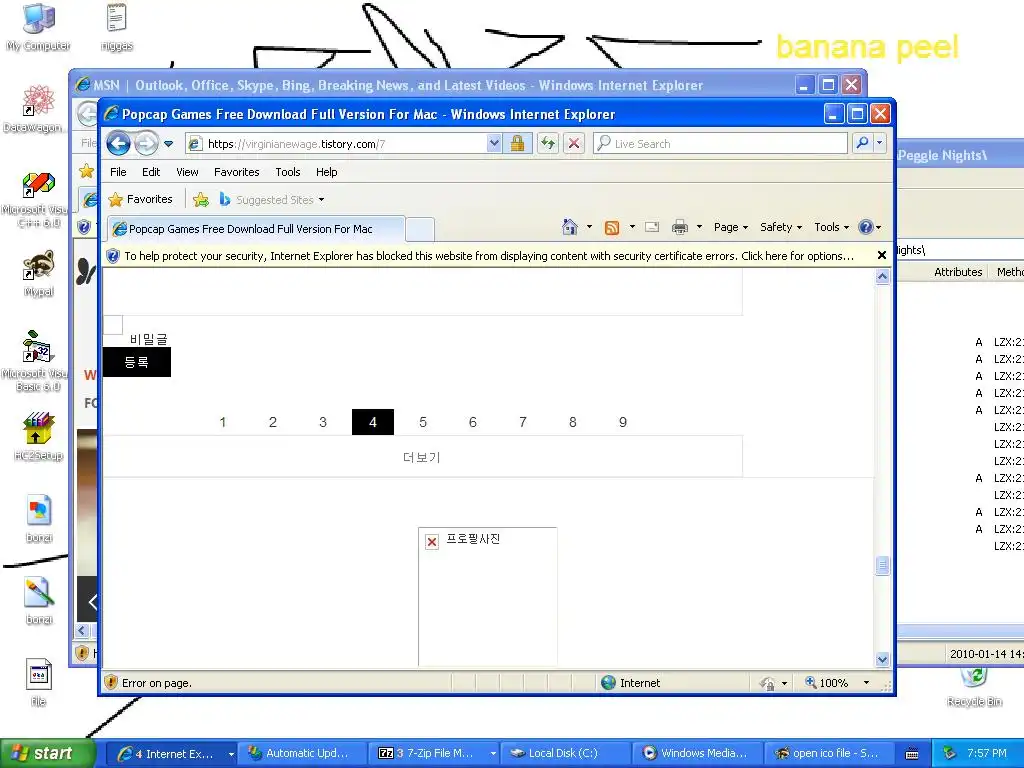Open a new blank tab
The image size is (1024, 768).
point(420,229)
